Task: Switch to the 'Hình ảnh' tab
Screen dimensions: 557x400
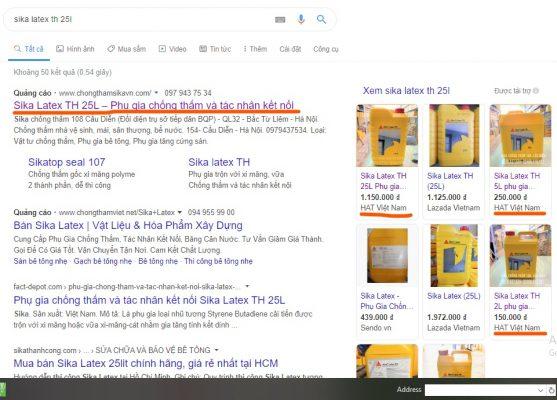Action: click(x=75, y=49)
